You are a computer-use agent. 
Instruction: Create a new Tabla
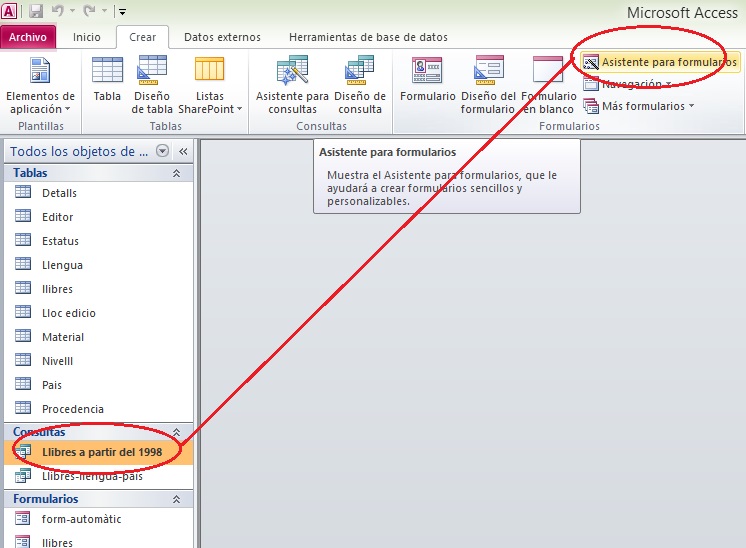tap(107, 79)
